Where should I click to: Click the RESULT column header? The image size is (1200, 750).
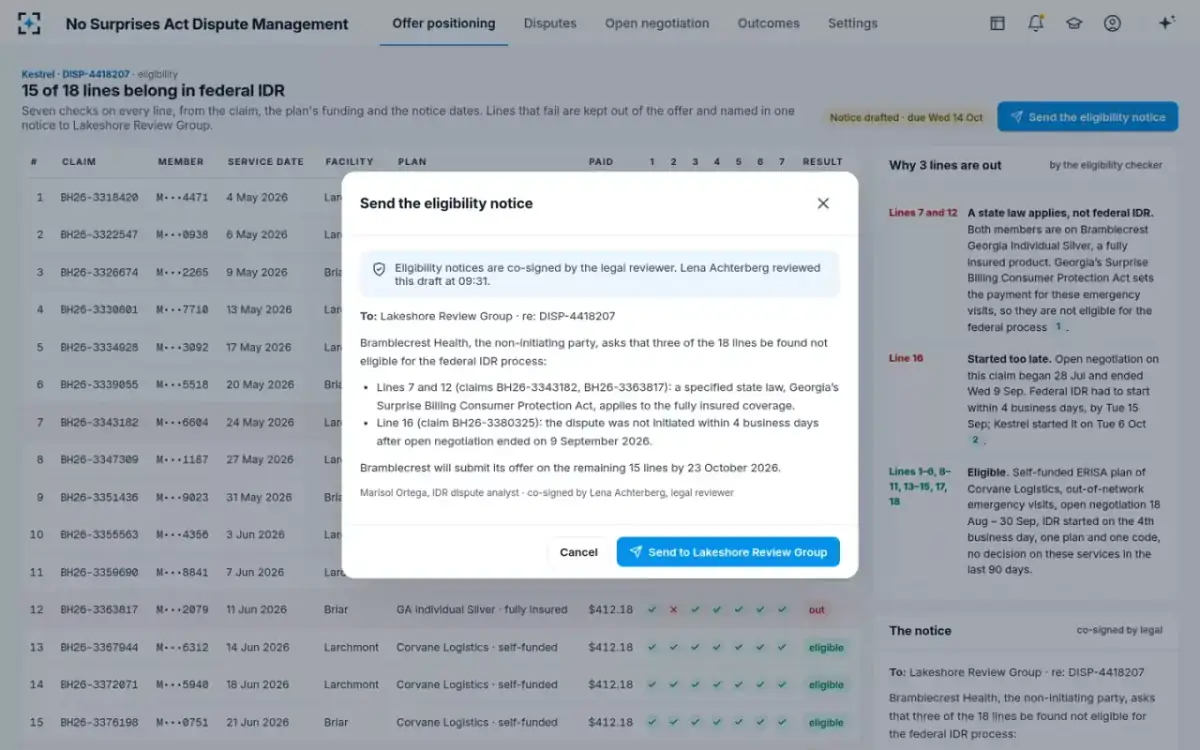coord(823,162)
